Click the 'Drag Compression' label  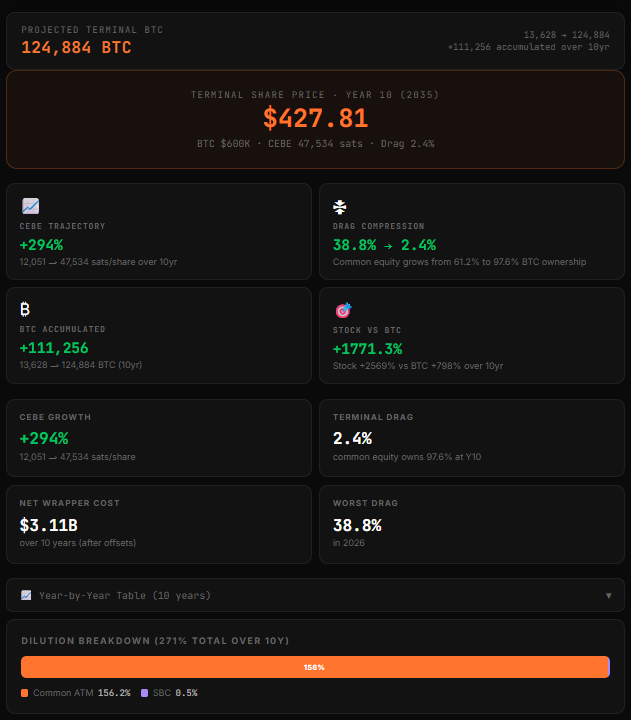pyautogui.click(x=378, y=226)
